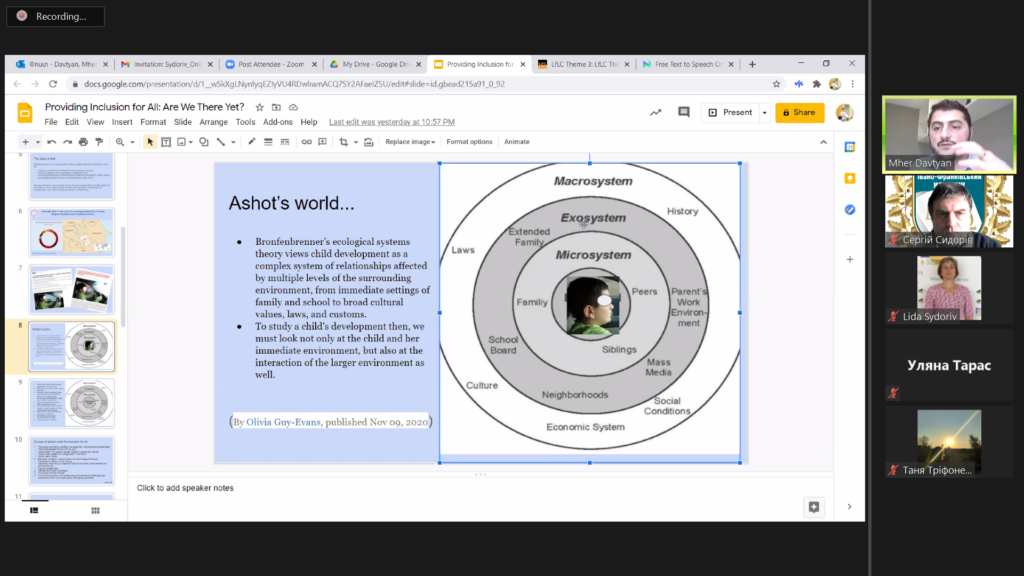This screenshot has width=1024, height=576.
Task: Switch to filmstrip view toggle
Action: point(34,511)
